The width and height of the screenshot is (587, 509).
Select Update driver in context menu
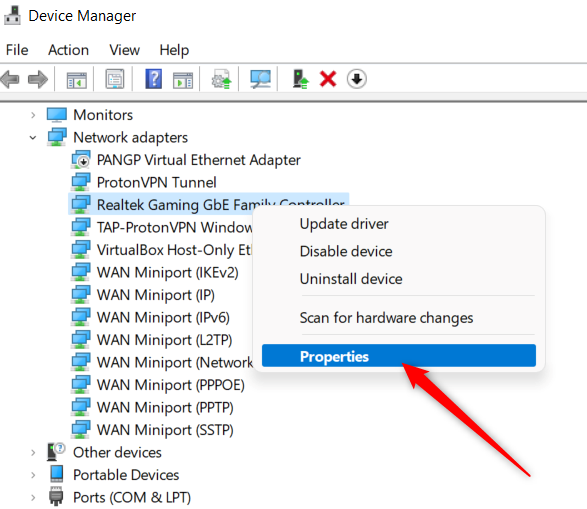point(344,224)
